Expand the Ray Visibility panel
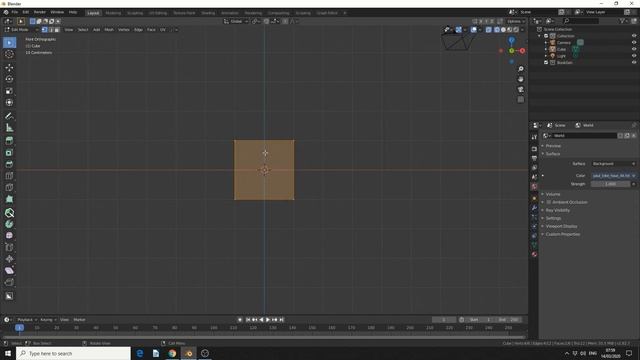This screenshot has height=360, width=640. click(x=557, y=210)
